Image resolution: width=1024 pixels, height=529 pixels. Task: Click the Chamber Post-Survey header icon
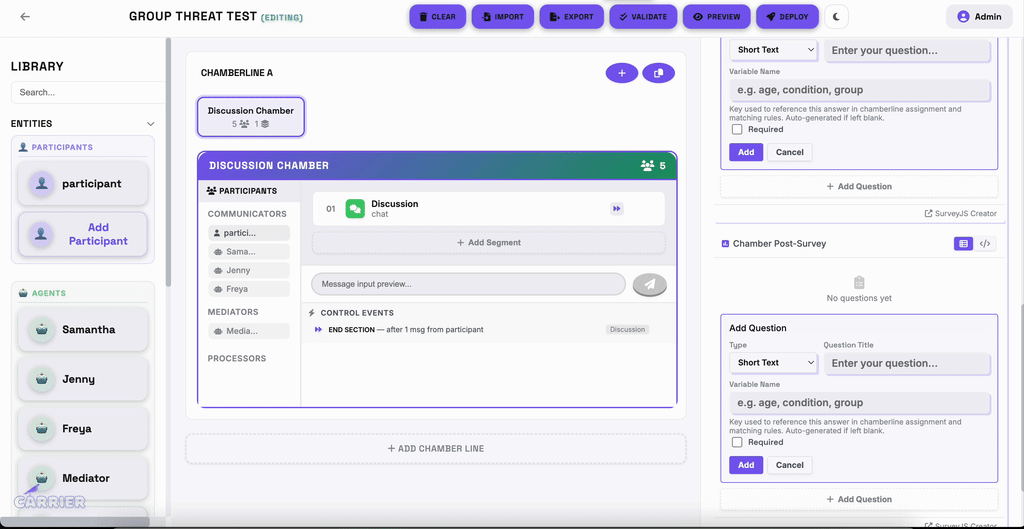click(725, 244)
